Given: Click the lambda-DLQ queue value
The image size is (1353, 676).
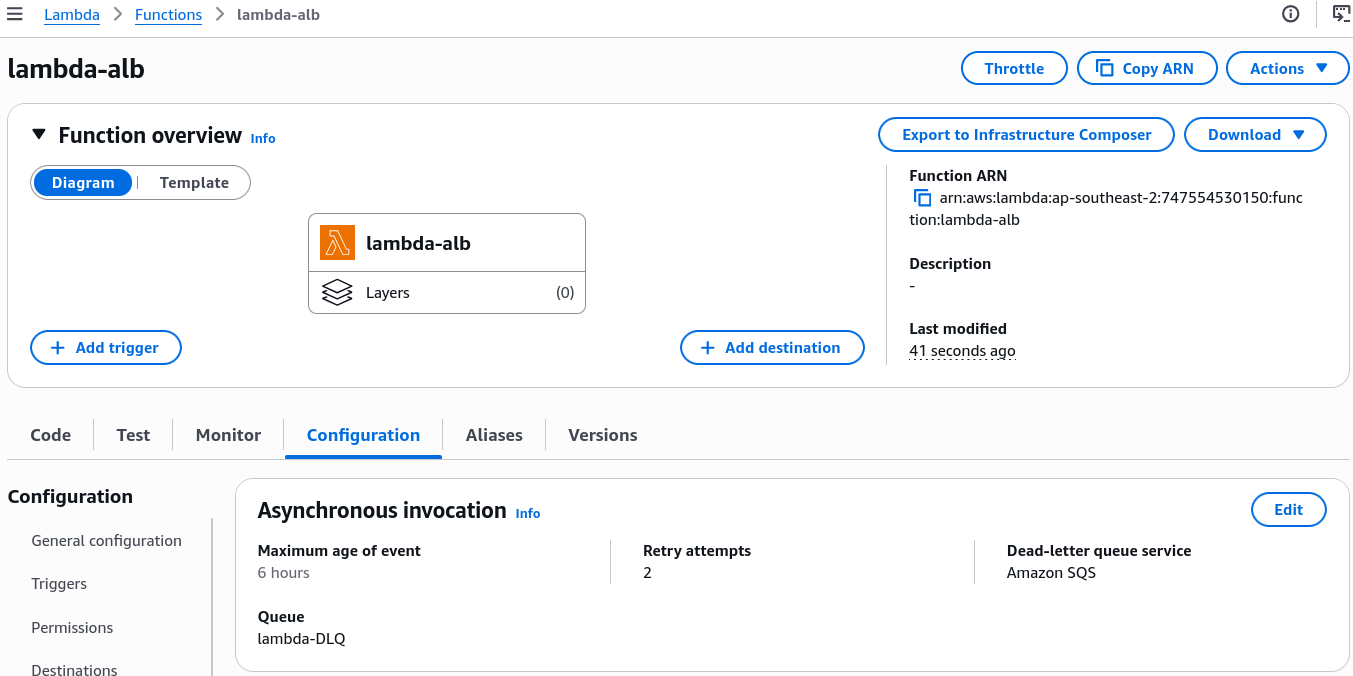Looking at the screenshot, I should click(301, 639).
